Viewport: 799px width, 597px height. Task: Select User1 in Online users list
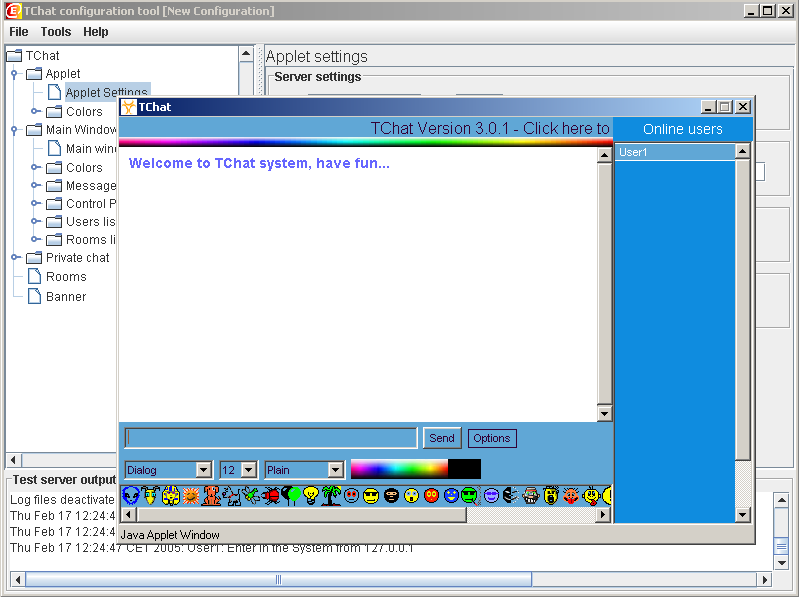(675, 152)
